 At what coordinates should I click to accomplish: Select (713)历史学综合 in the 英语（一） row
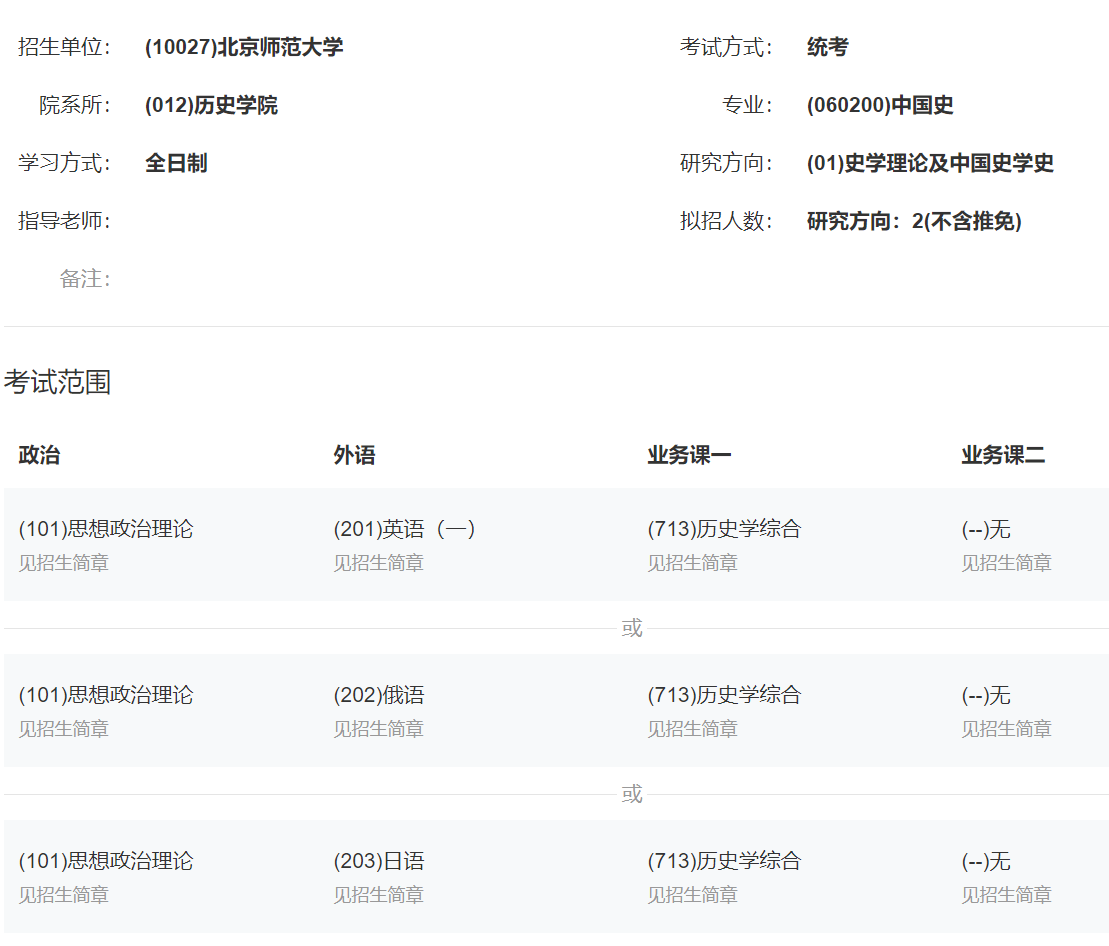(x=724, y=529)
